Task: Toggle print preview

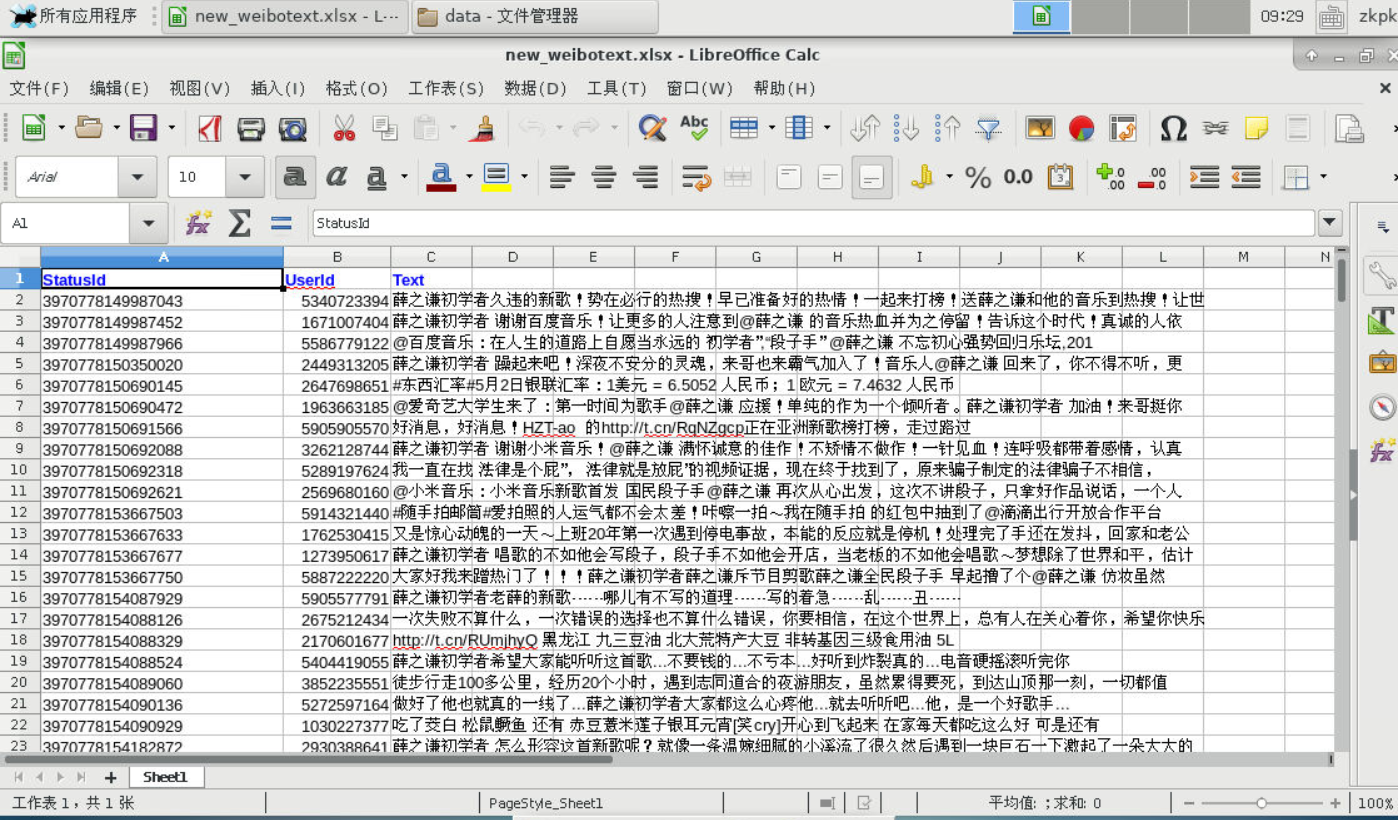Action: (x=293, y=128)
